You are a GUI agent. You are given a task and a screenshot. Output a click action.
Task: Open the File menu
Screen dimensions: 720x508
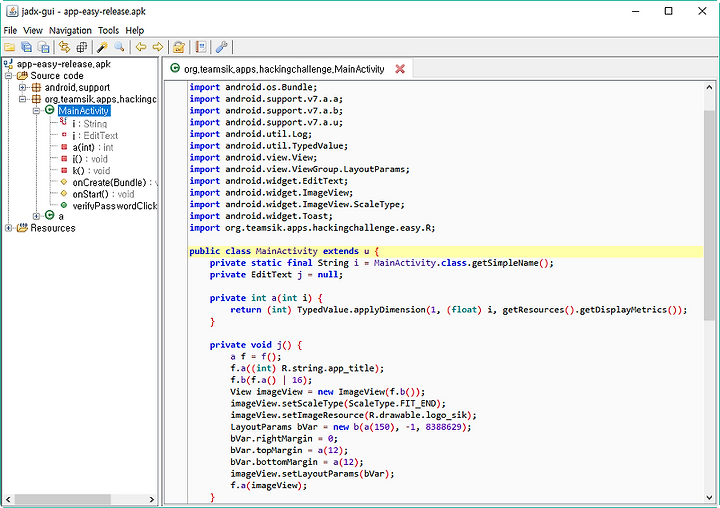(10, 30)
